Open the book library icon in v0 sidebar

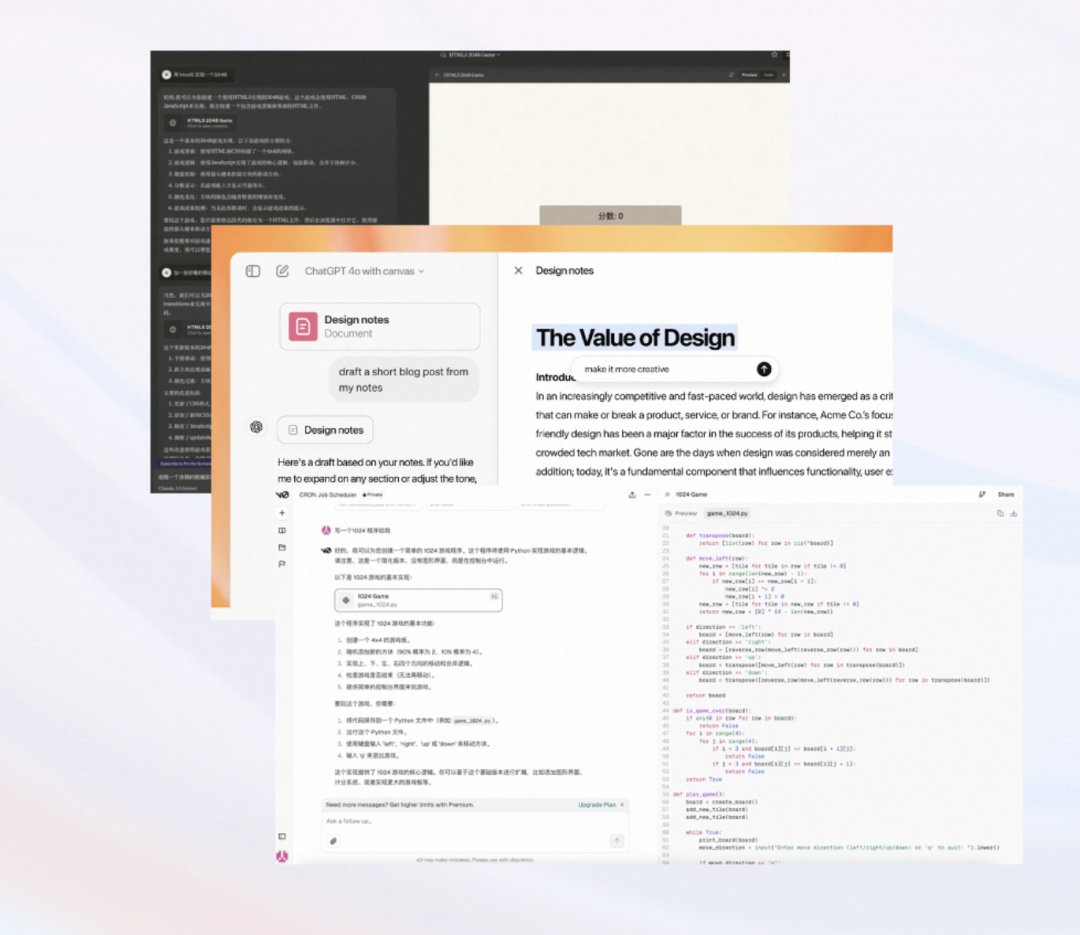(x=282, y=531)
